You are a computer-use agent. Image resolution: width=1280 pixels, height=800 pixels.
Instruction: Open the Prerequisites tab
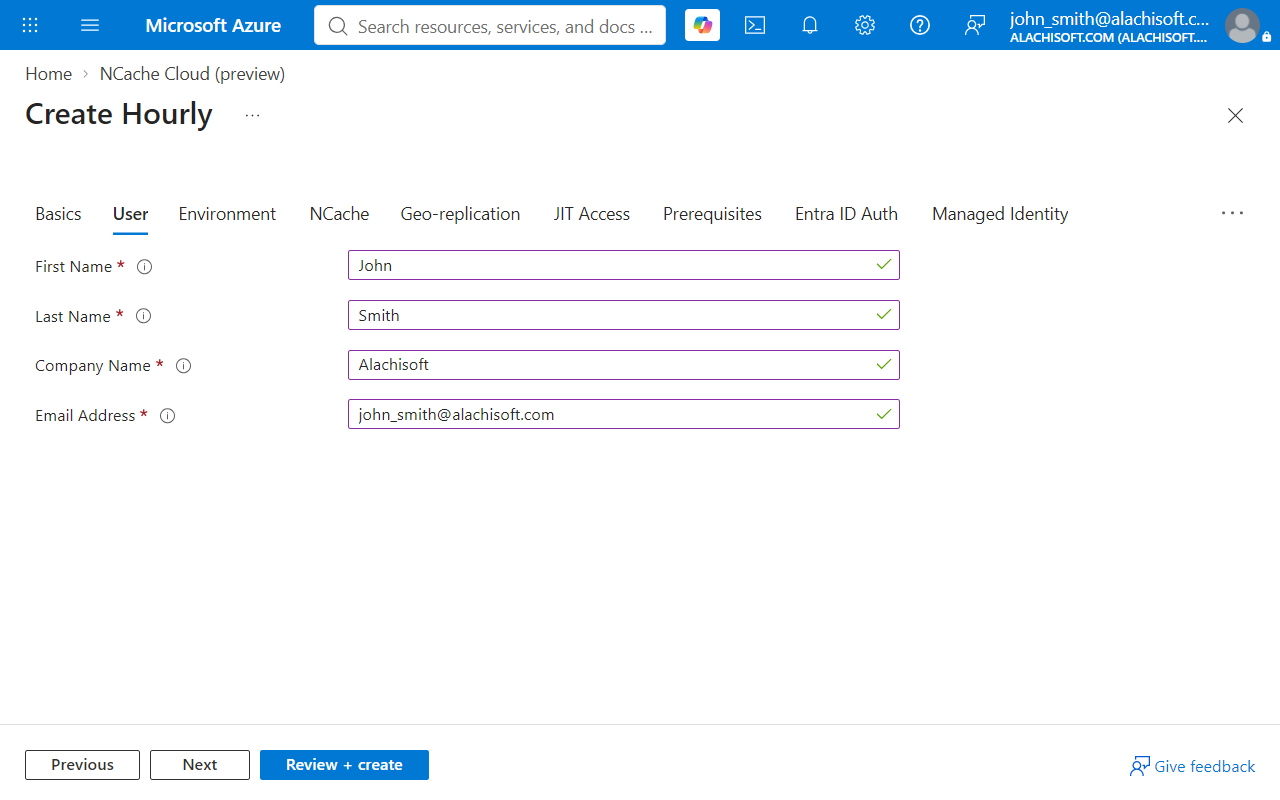pos(712,214)
